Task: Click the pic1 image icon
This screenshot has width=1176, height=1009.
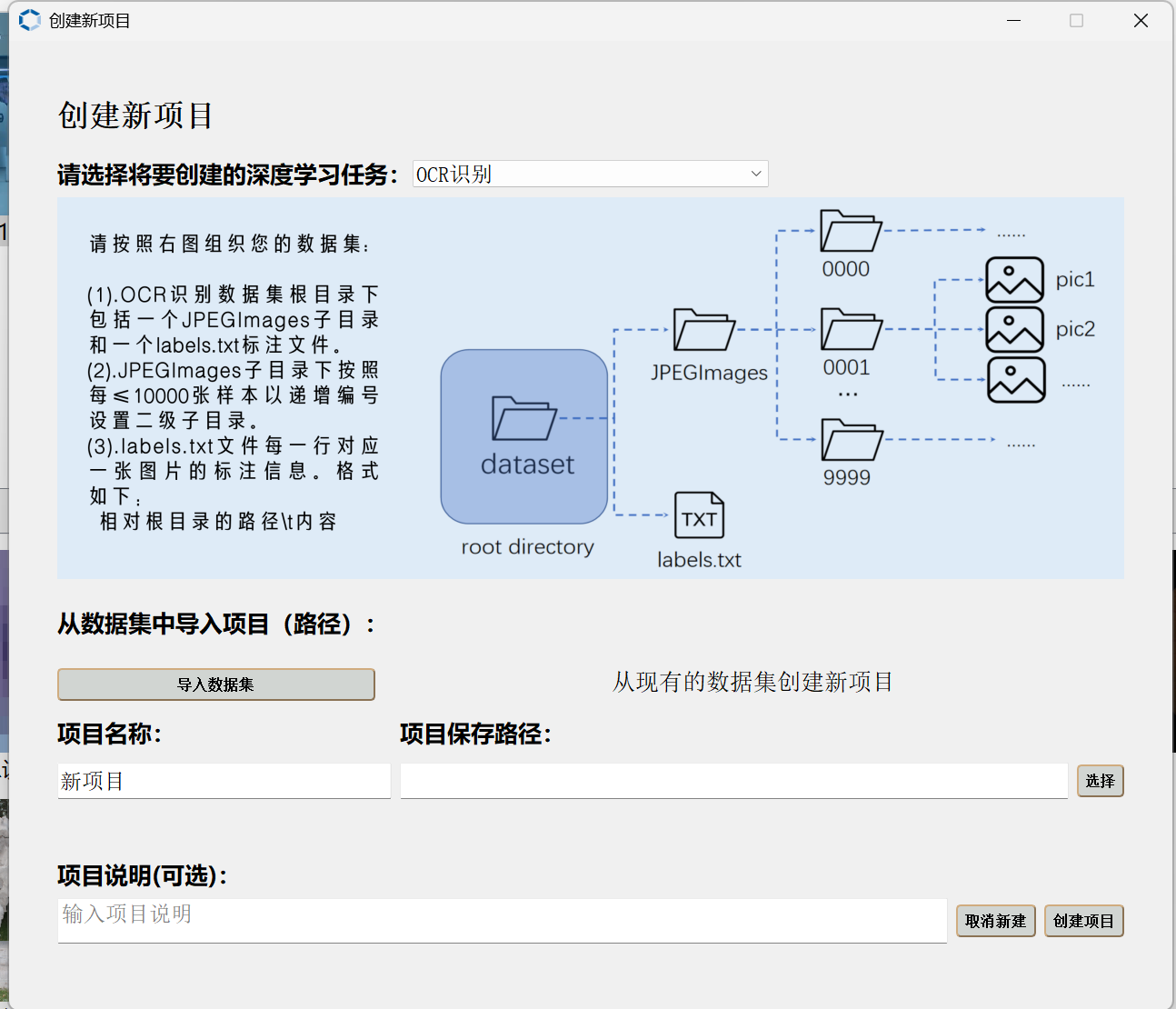Action: pyautogui.click(x=1014, y=280)
